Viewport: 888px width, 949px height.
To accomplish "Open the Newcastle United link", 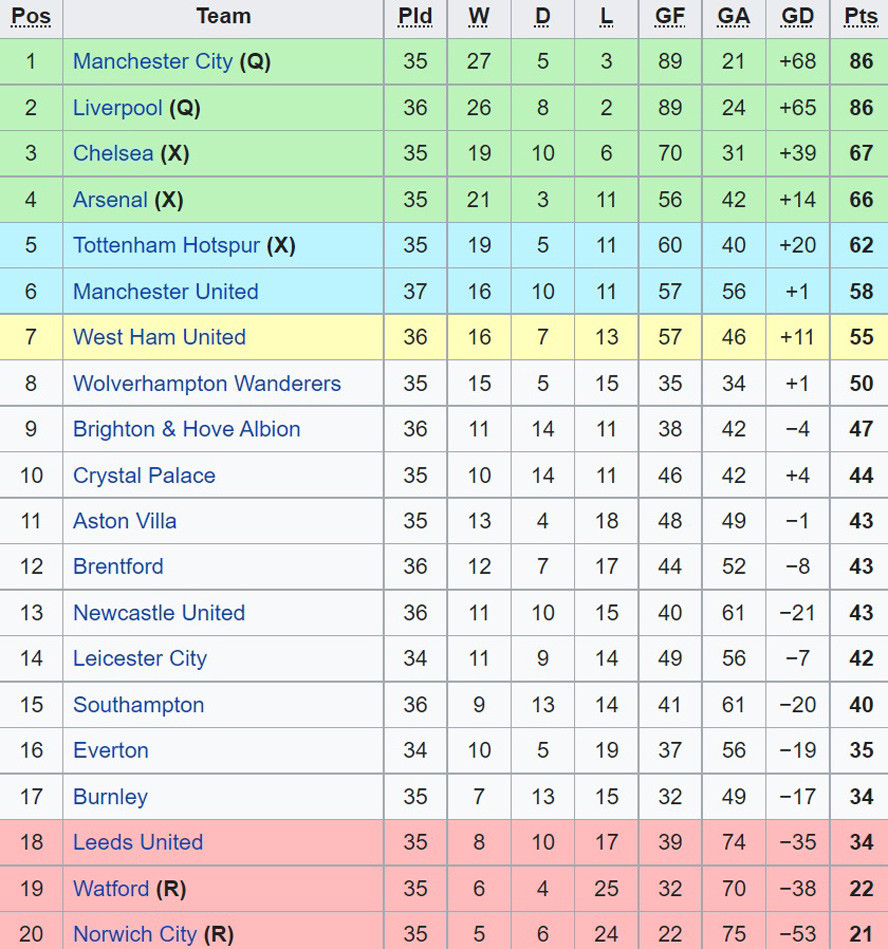I will tap(158, 613).
